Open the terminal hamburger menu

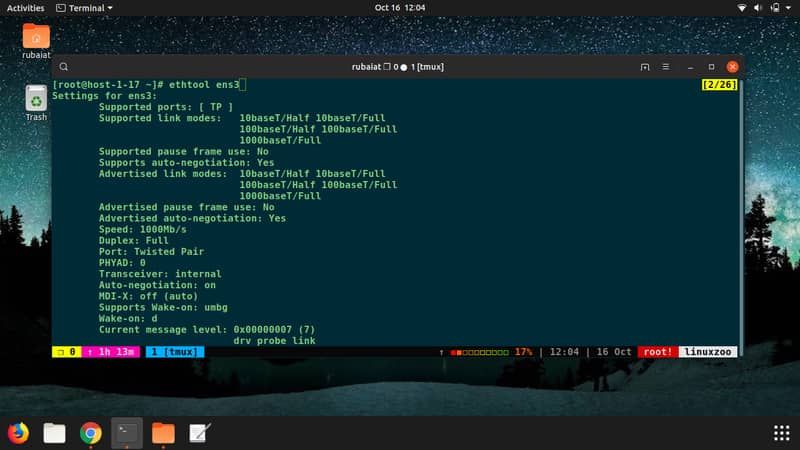[667, 67]
